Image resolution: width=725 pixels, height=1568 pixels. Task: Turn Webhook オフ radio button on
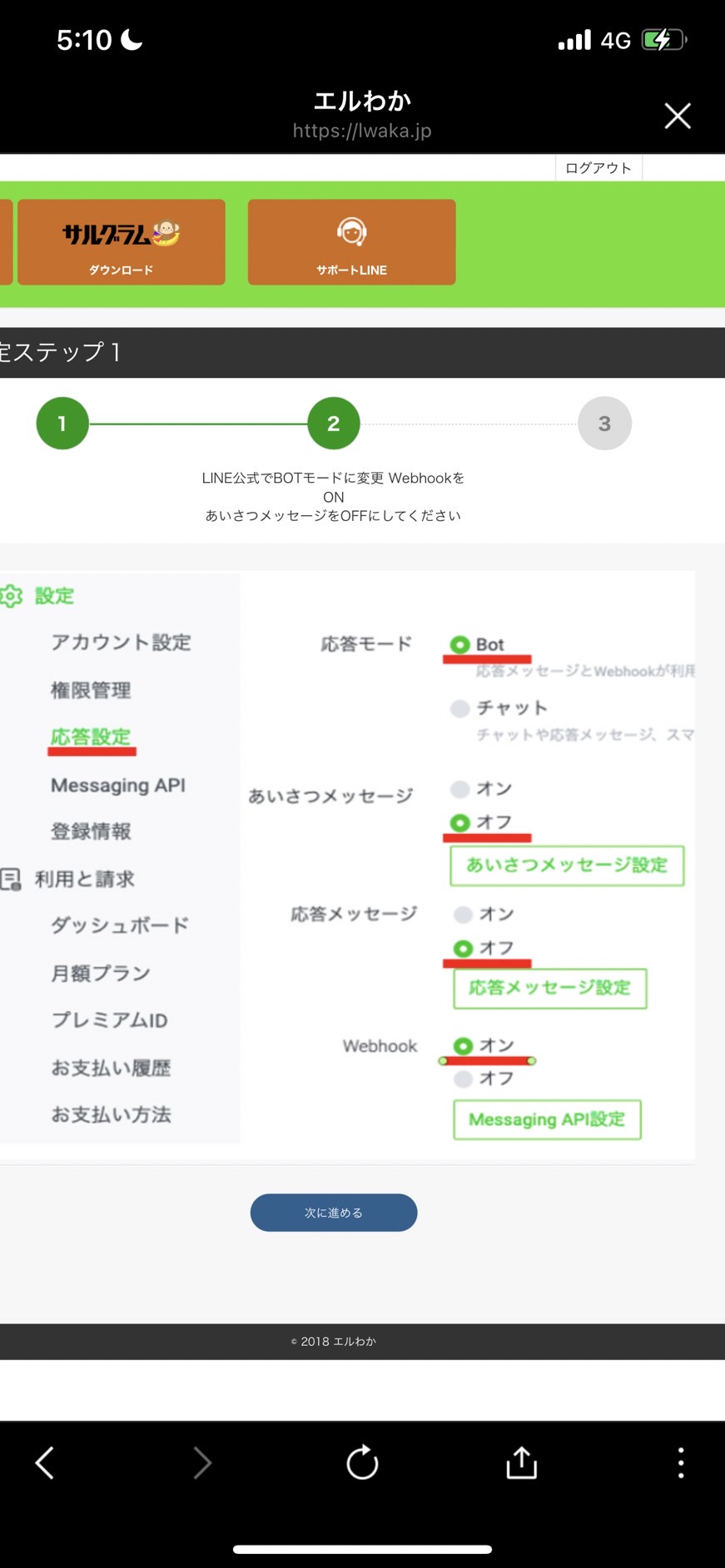[463, 1079]
